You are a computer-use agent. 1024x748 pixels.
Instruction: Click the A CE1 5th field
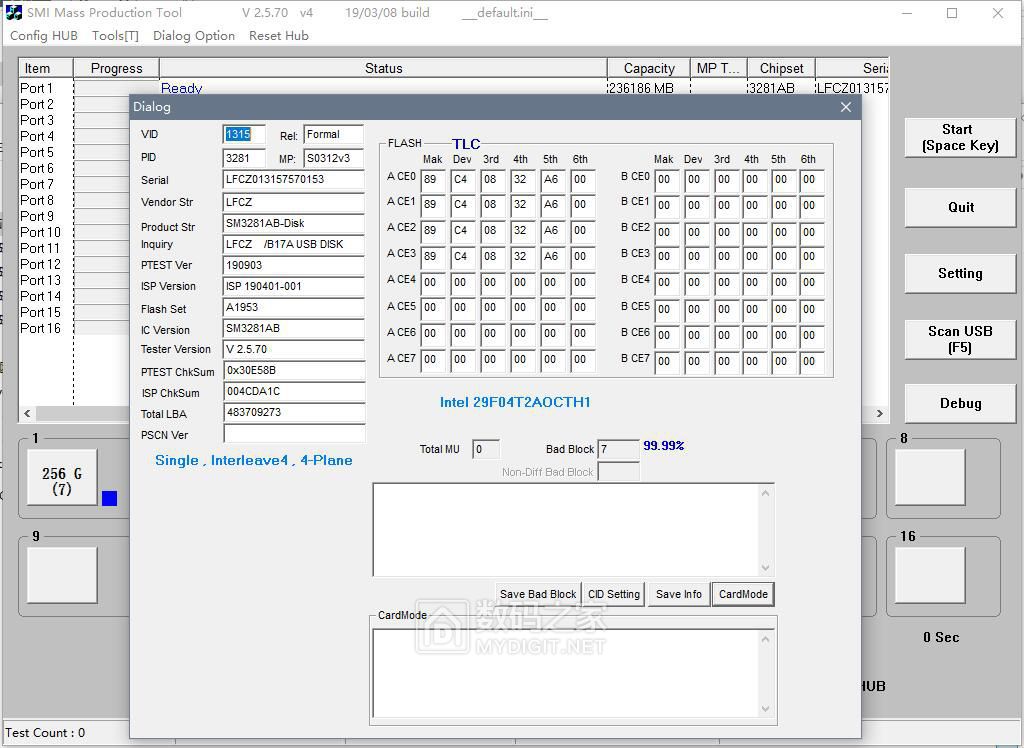pos(552,204)
